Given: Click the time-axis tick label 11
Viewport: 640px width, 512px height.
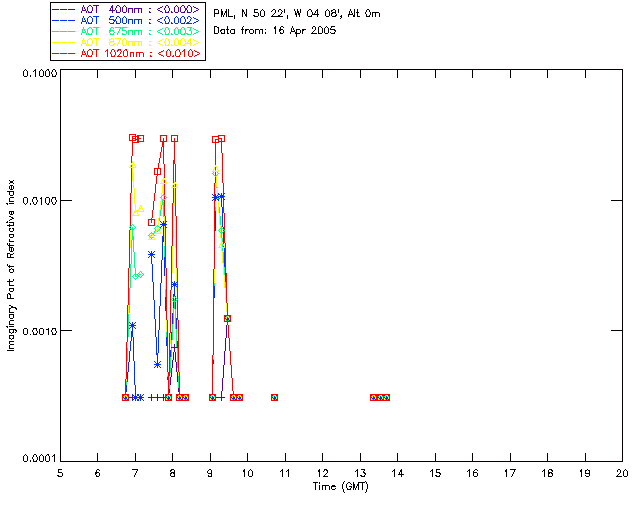Looking at the screenshot, I should (x=285, y=473).
